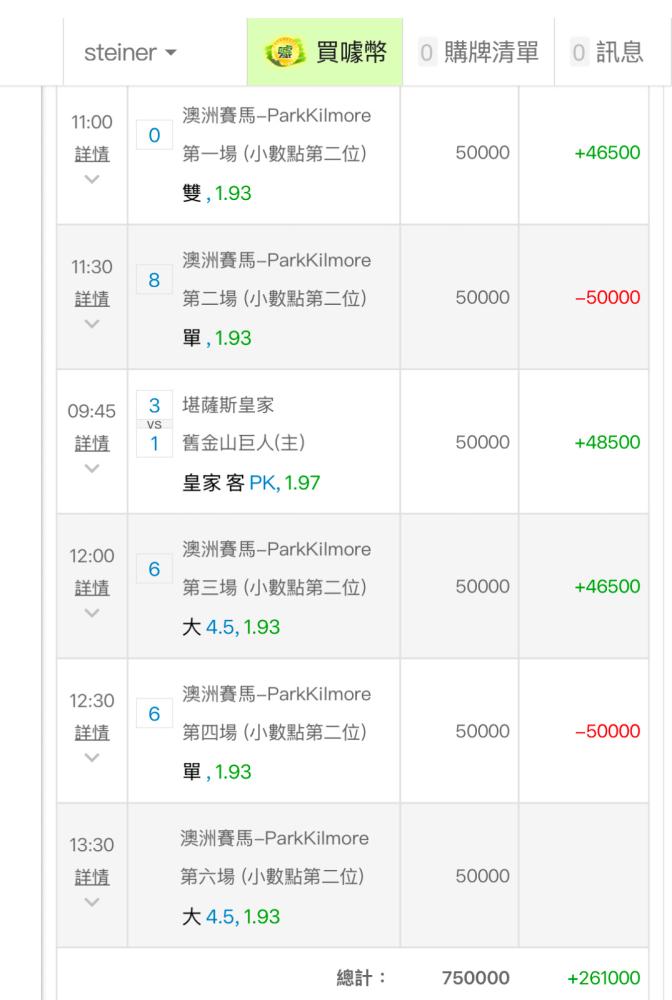672x1000 pixels.
Task: Open 詳情 link for 11:00 bet
Action: click(x=92, y=155)
